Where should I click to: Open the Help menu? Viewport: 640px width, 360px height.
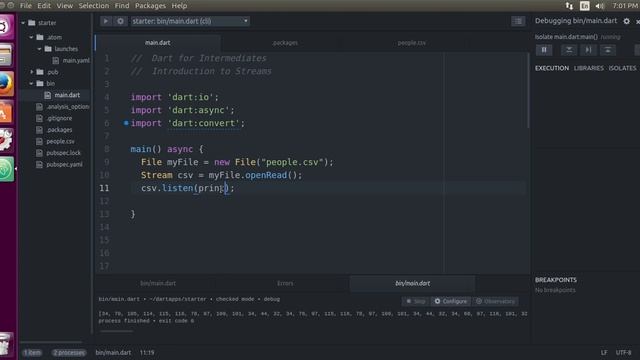pos(179,6)
